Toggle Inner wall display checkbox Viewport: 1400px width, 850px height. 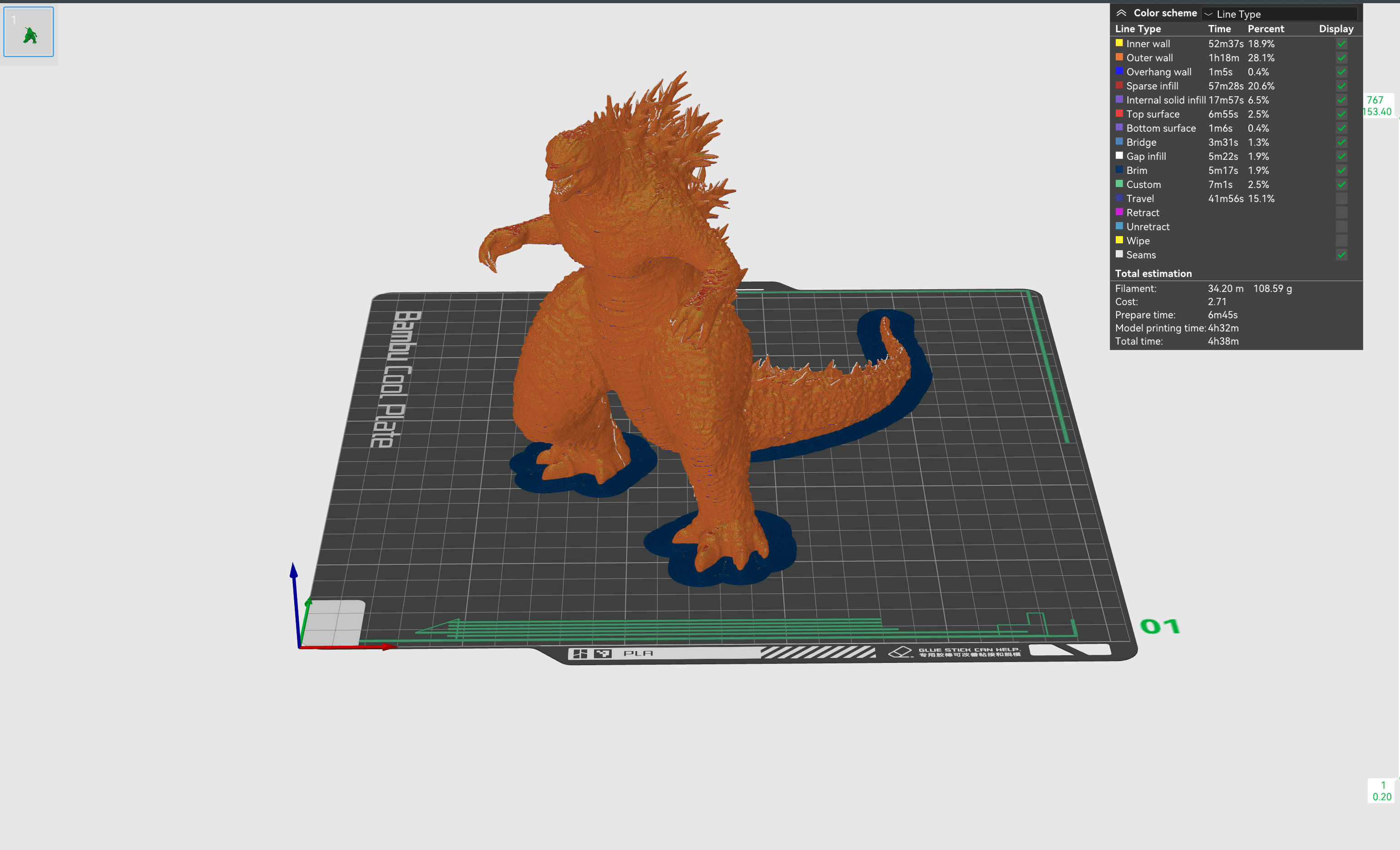coord(1341,44)
